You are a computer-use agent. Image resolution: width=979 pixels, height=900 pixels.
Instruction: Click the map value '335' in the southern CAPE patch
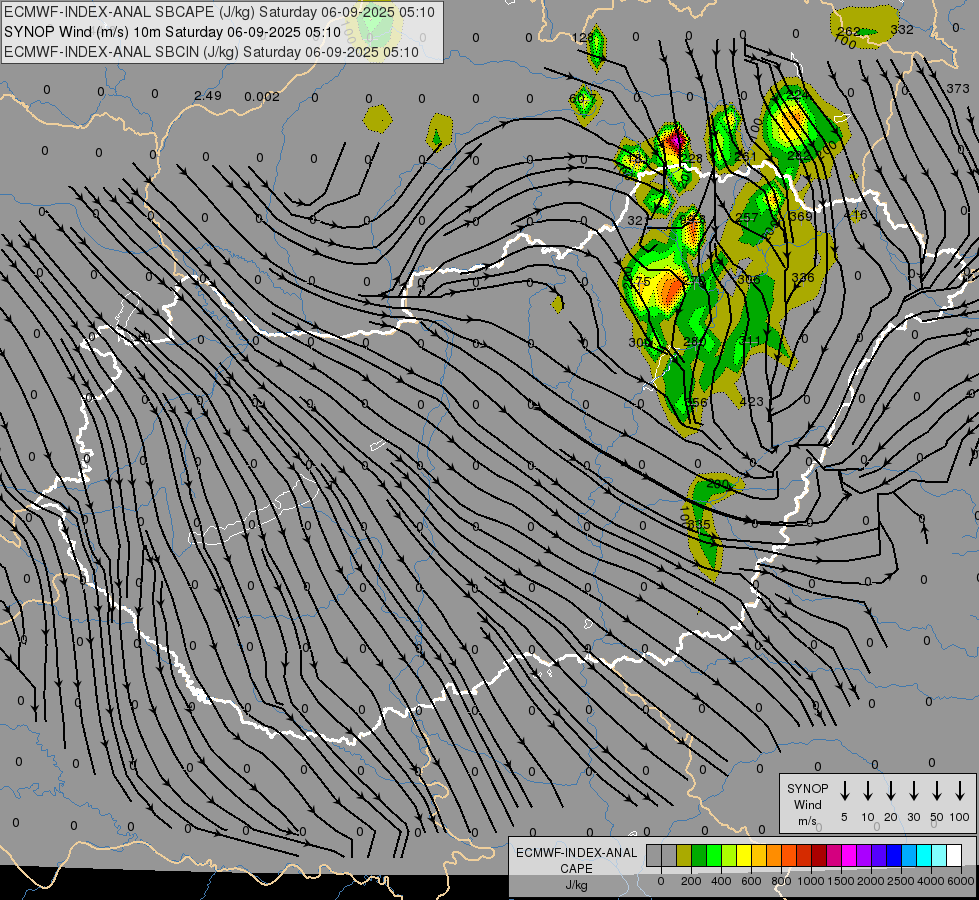click(698, 525)
